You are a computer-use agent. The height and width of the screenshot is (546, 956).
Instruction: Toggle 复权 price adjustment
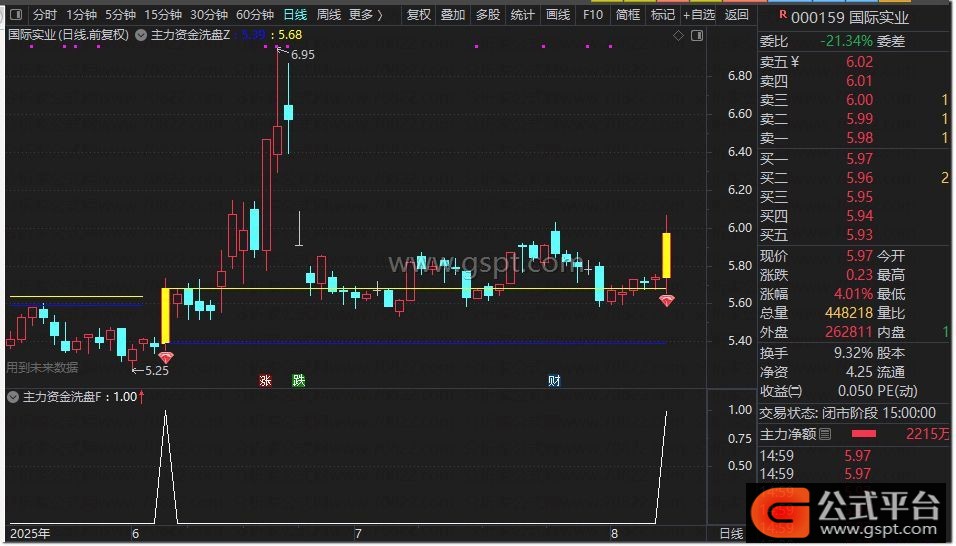(419, 15)
